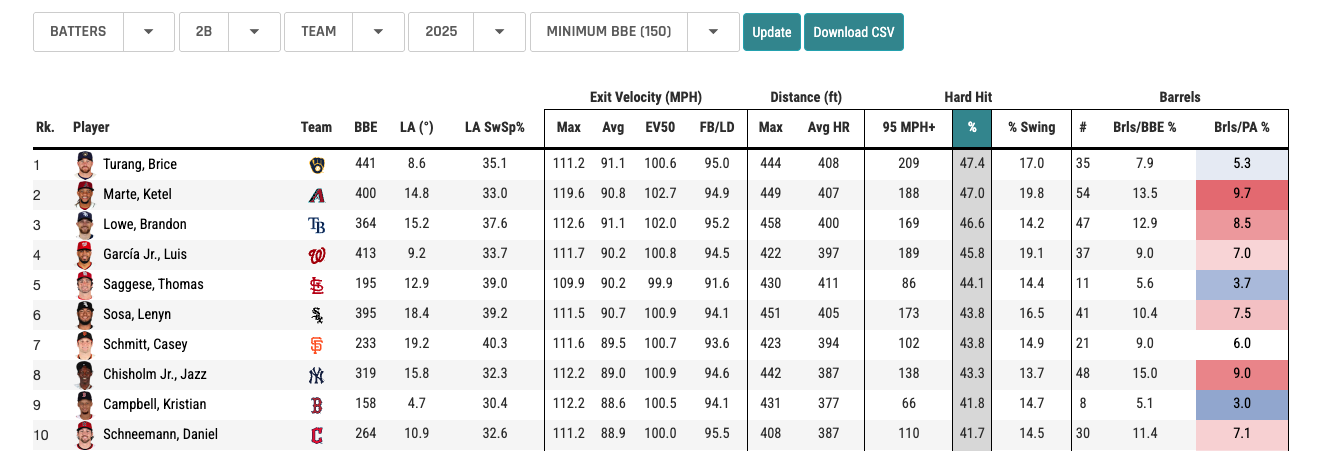Click the Red Sox logo by Campbell
1340x451 pixels.
(x=317, y=405)
